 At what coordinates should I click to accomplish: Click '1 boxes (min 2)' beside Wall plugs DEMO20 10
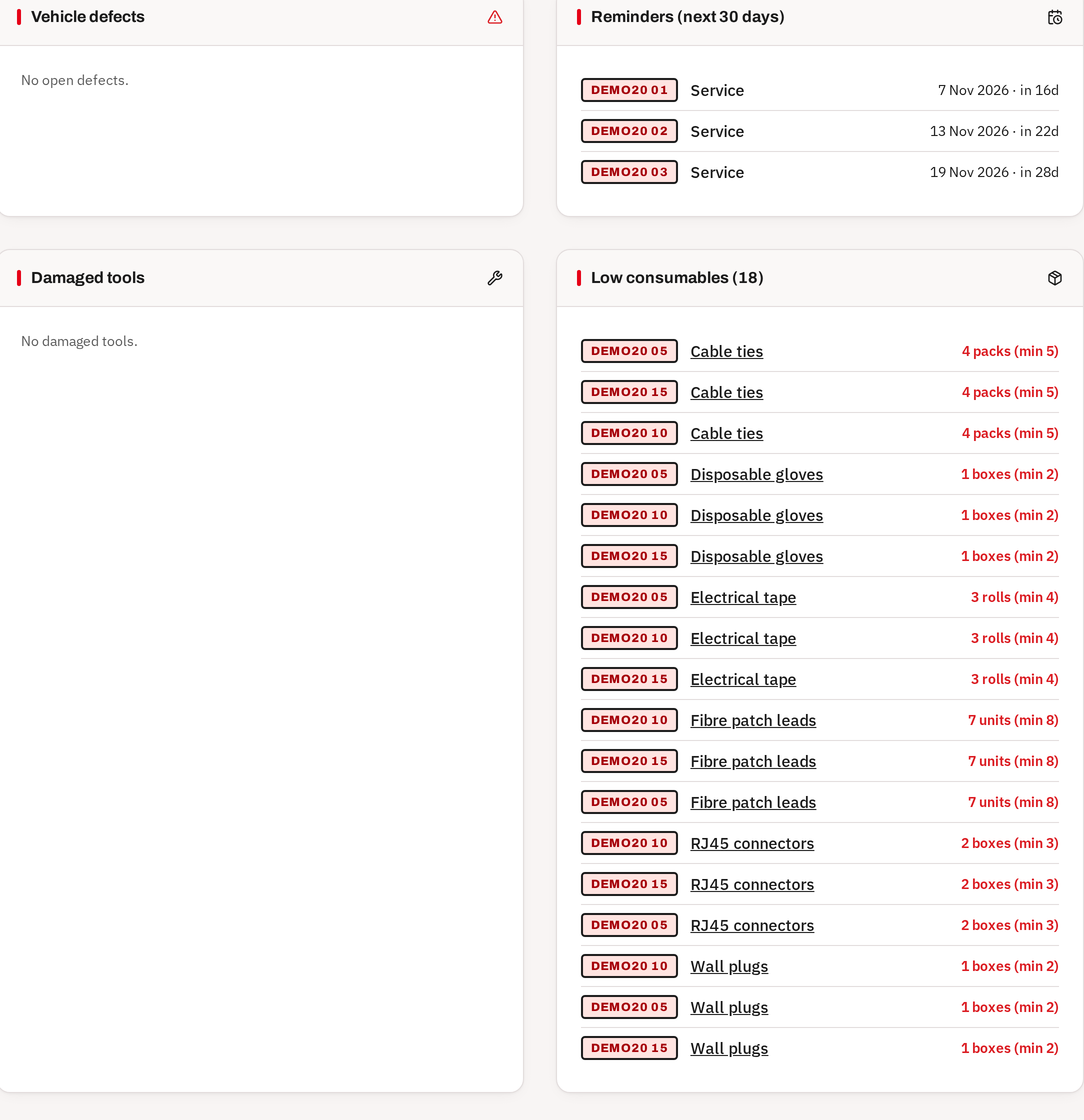click(x=1010, y=966)
